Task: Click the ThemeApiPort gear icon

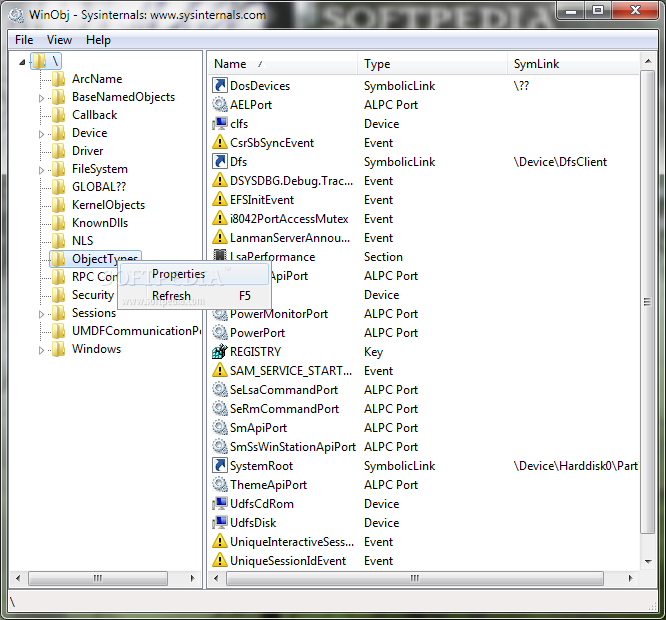Action: pyautogui.click(x=220, y=485)
